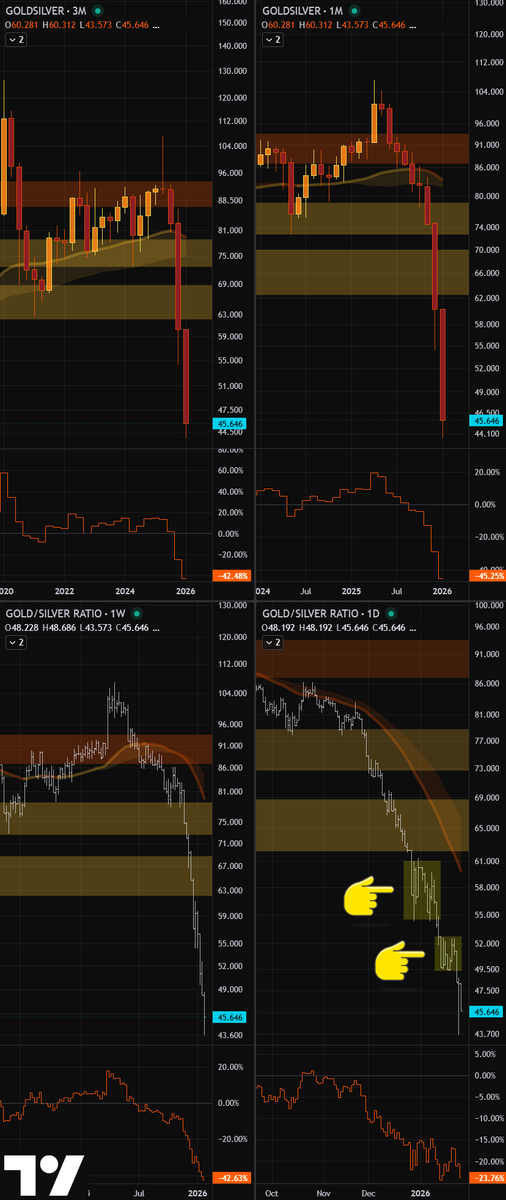The image size is (506, 1200).
Task: Click the O60.281 open value in 3M chart
Action: [x=24, y=24]
